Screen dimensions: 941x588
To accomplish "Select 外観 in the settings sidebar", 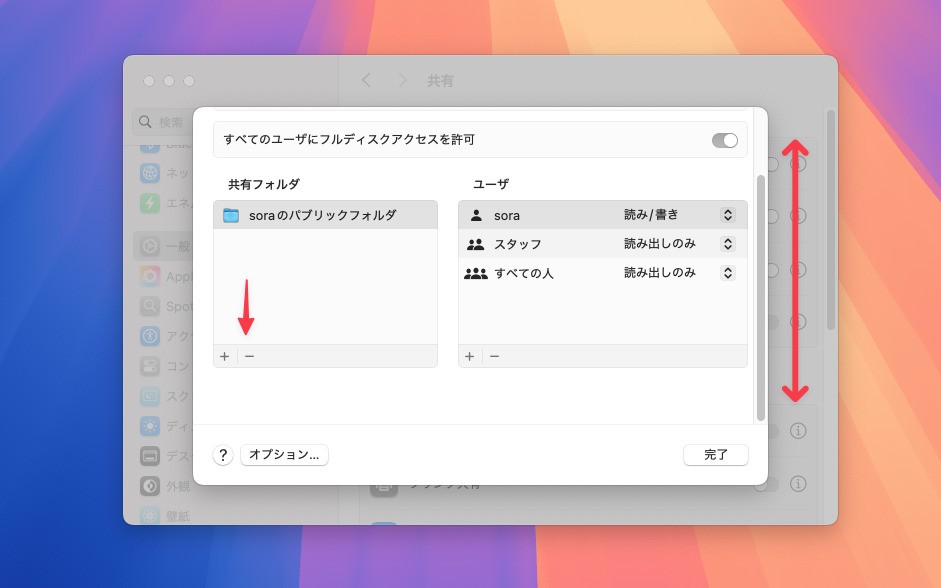I will [x=163, y=486].
